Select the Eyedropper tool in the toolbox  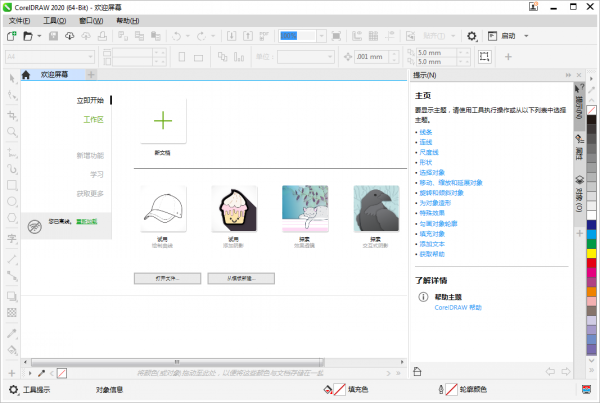click(12, 333)
